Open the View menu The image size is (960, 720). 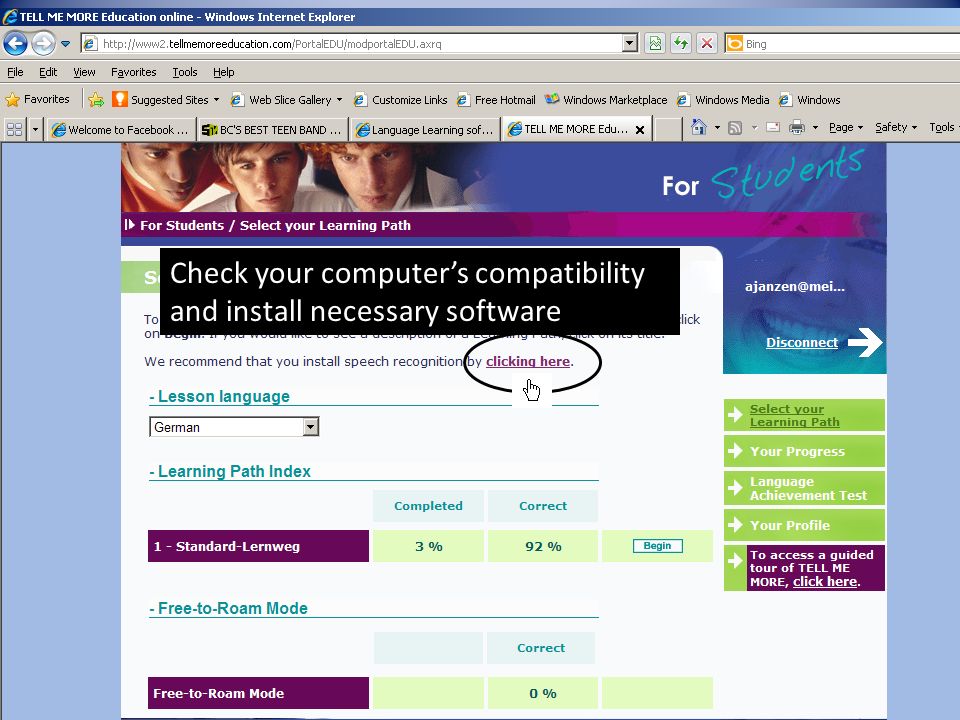coord(84,72)
